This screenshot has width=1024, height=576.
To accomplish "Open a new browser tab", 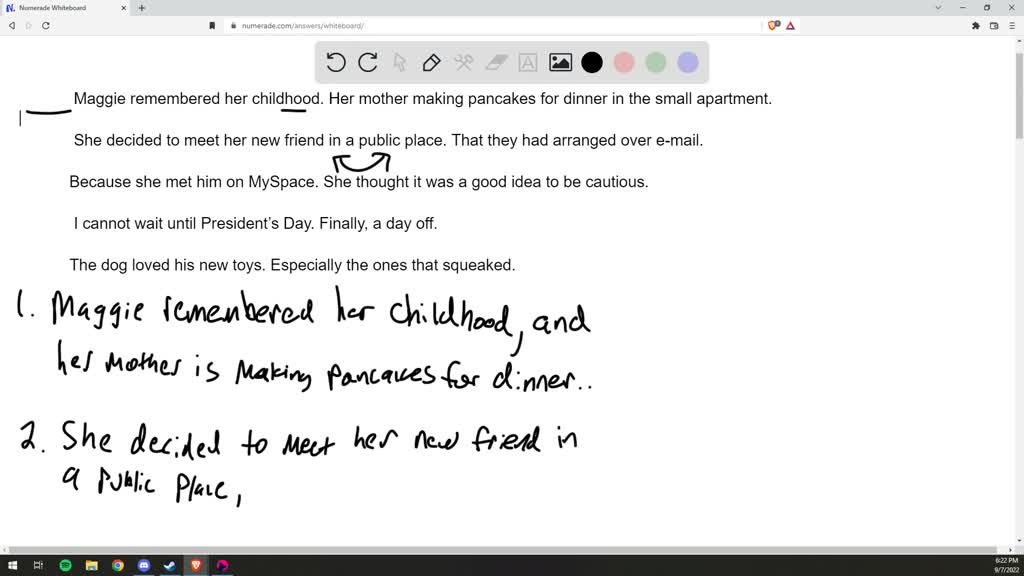I will (142, 8).
